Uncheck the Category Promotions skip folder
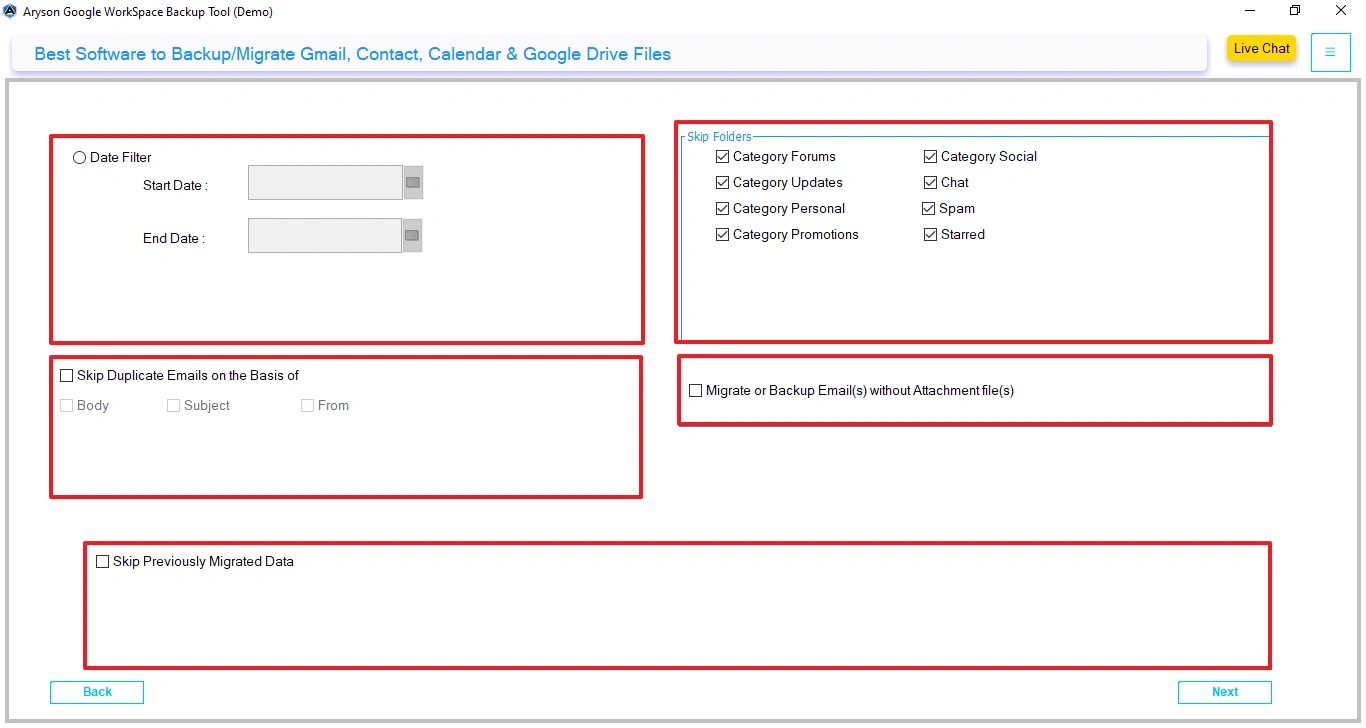Screen dimensions: 1366x728 pyautogui.click(x=722, y=234)
